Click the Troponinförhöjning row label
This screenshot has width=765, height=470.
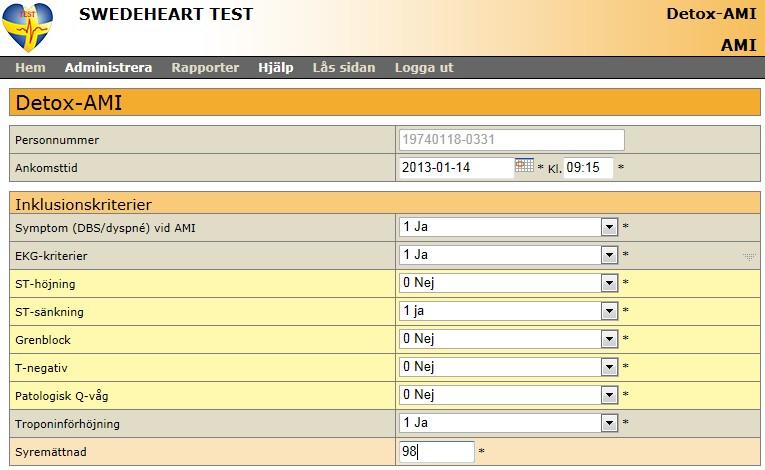click(67, 424)
